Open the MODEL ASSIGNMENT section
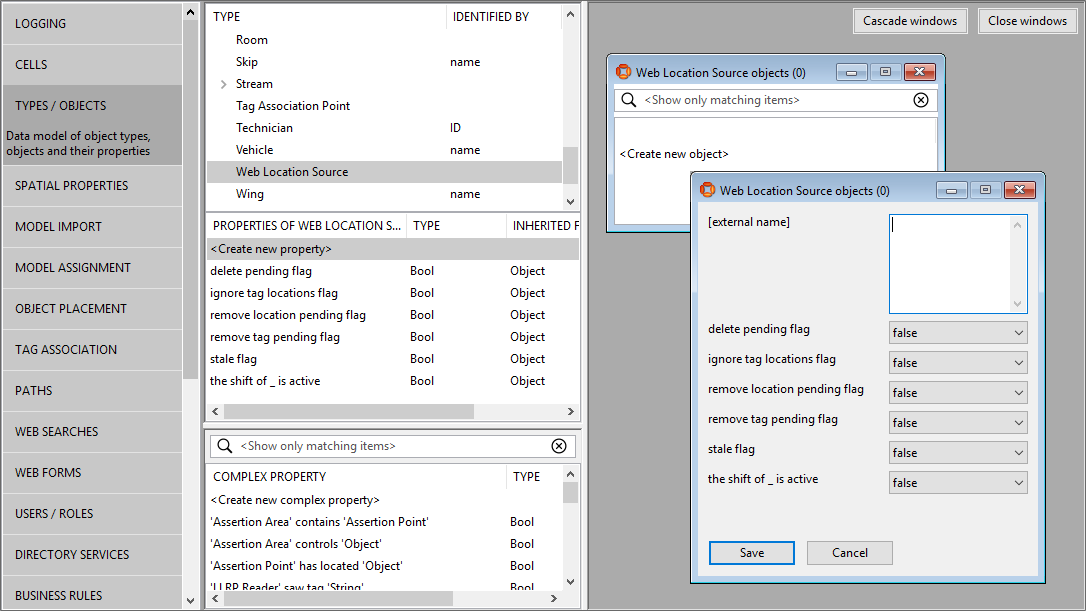 pyautogui.click(x=92, y=267)
